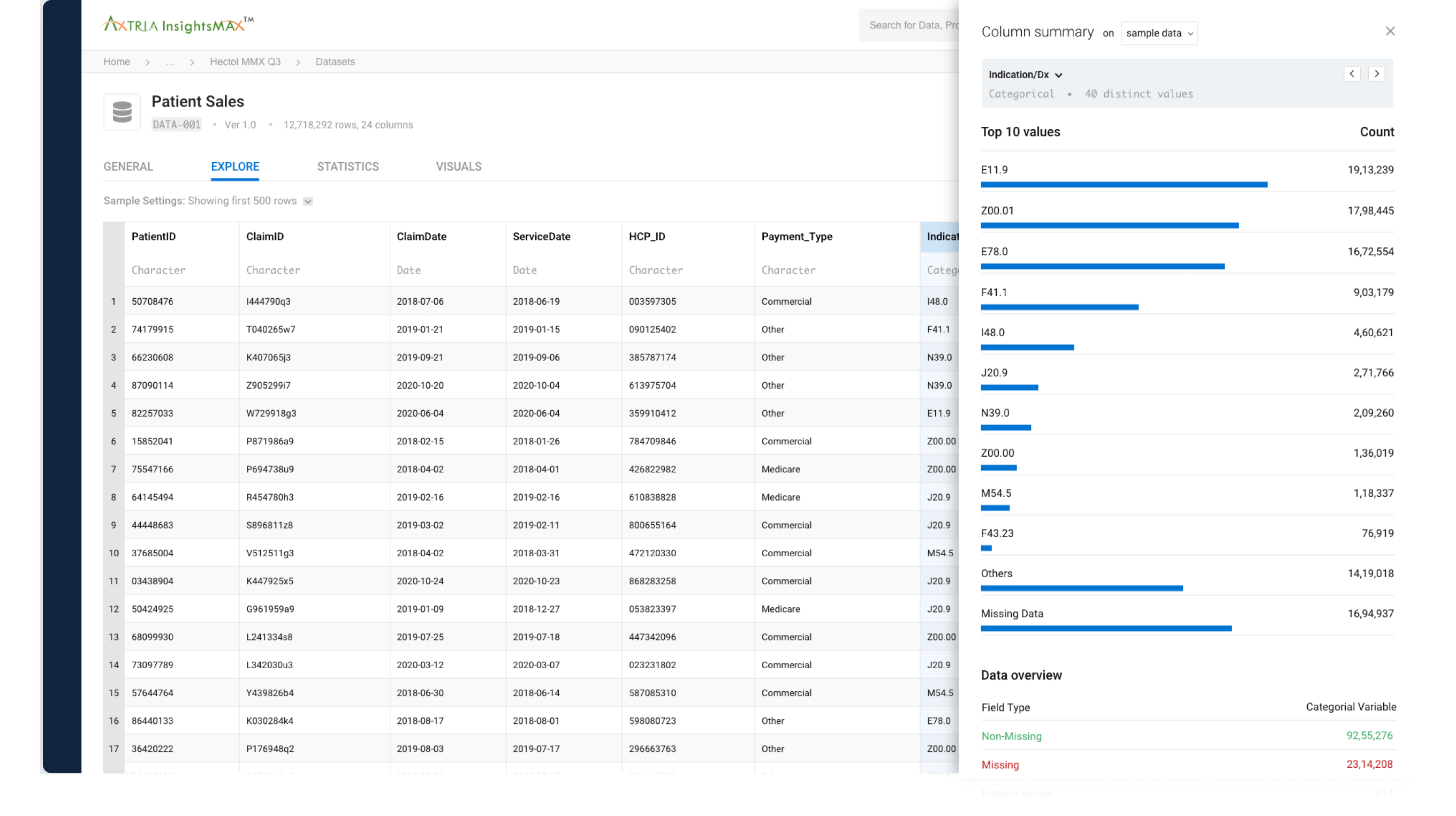Go to previous column with left arrow

1352,73
